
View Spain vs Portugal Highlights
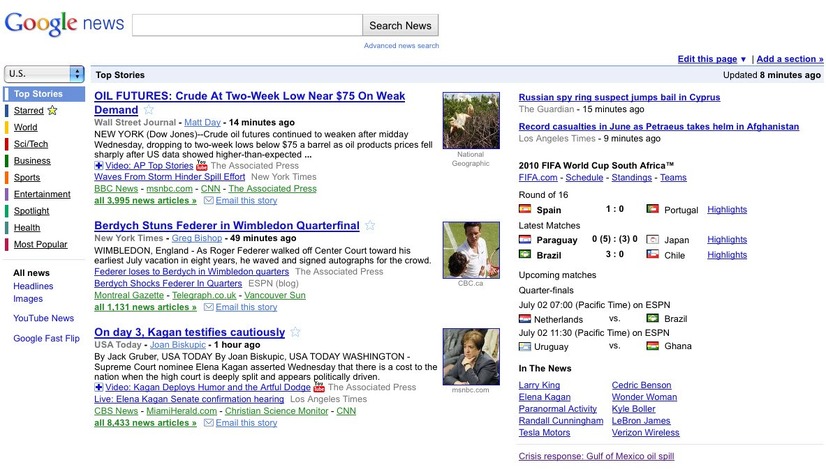(727, 209)
